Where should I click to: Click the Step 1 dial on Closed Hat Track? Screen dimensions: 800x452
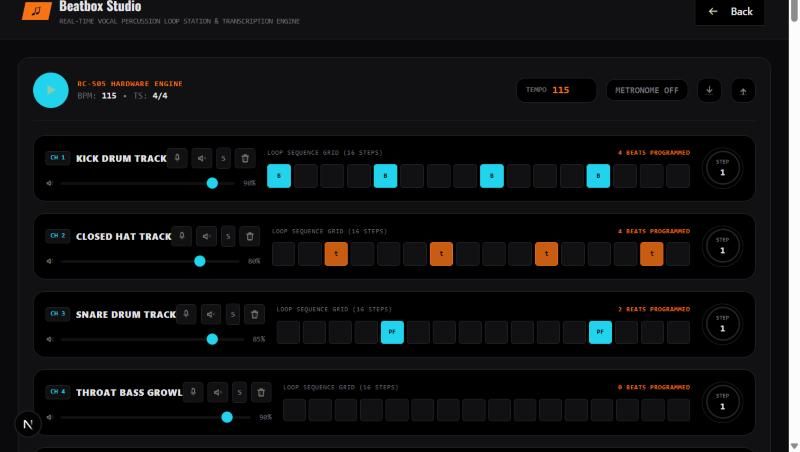(722, 246)
